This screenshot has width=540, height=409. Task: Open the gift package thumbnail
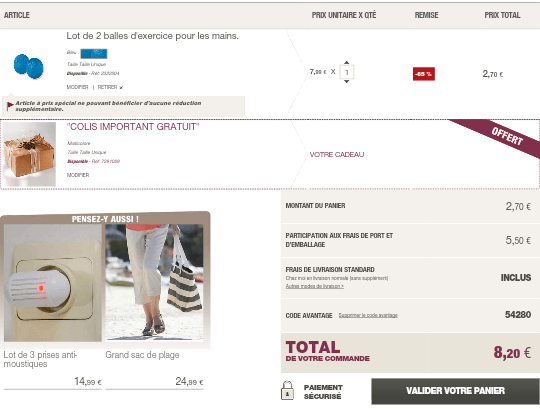click(29, 154)
